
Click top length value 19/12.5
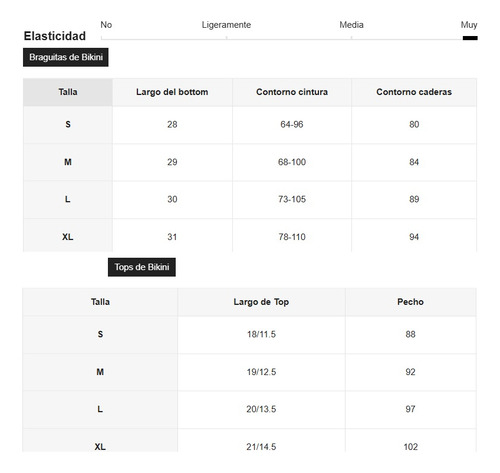pos(261,372)
